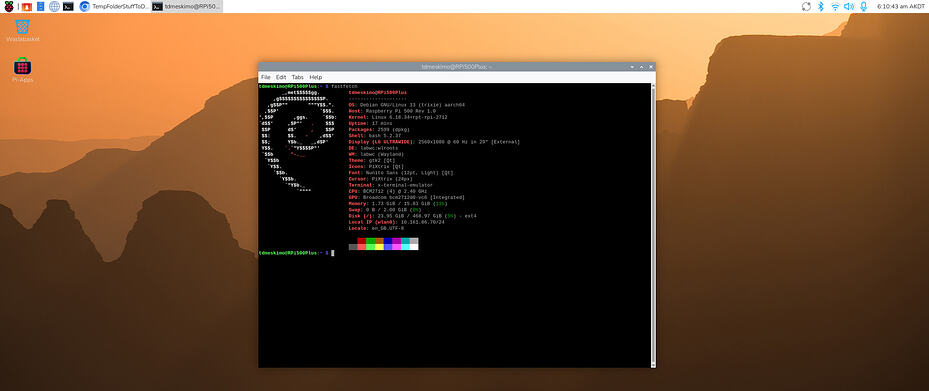Switch to the TempFolderStuffToD... Chromium window
Screen dimensions: 929x391
pos(114,7)
